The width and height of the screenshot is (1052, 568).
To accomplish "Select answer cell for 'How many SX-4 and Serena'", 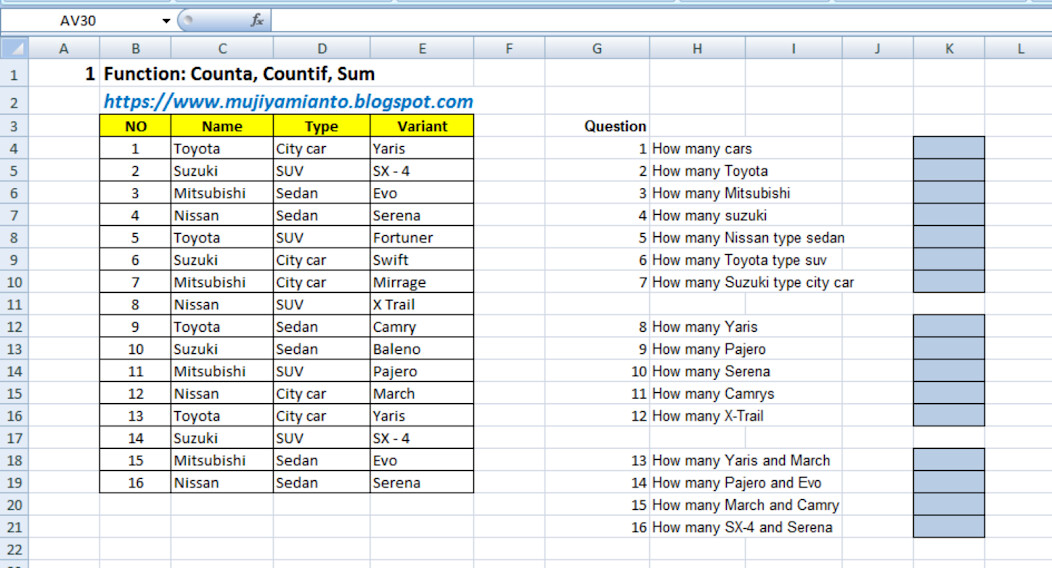I will coord(949,527).
